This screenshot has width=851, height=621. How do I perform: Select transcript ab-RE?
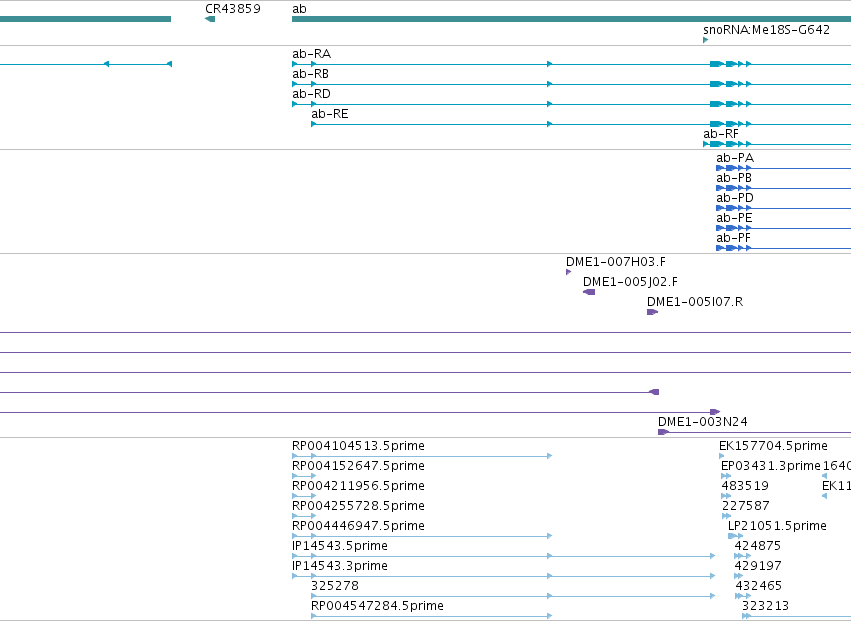[x=330, y=114]
